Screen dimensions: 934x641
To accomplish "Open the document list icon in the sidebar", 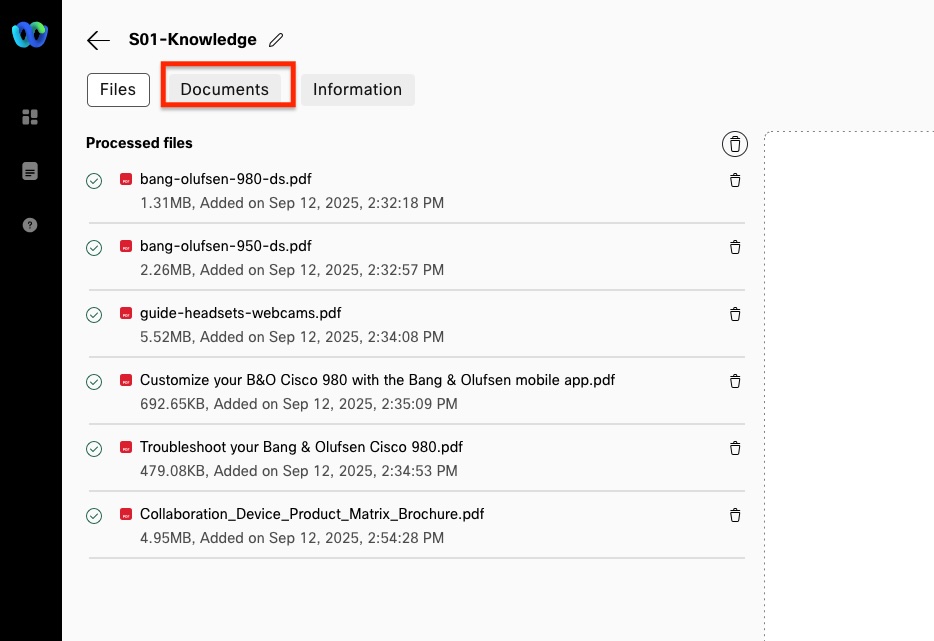I will (x=30, y=172).
